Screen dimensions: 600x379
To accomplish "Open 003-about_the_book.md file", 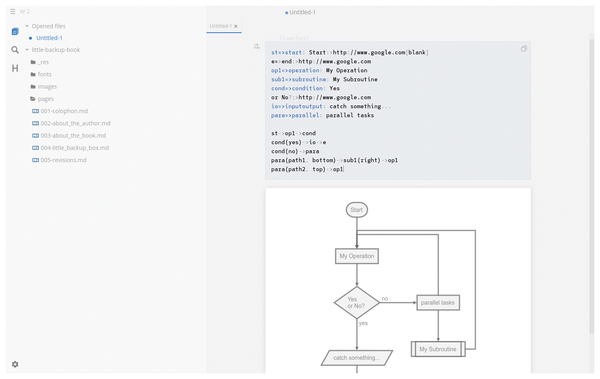I will coord(73,136).
